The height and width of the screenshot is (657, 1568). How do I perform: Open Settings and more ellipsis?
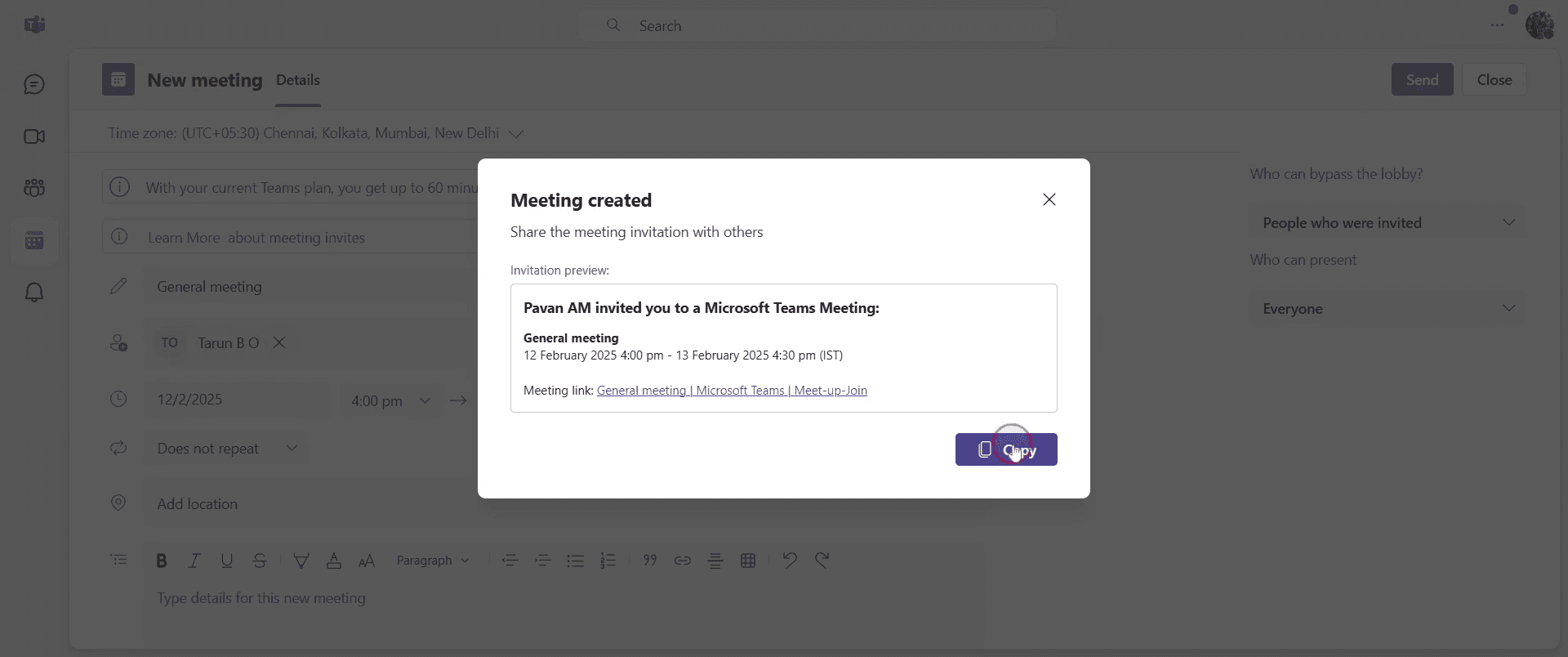tap(1497, 25)
